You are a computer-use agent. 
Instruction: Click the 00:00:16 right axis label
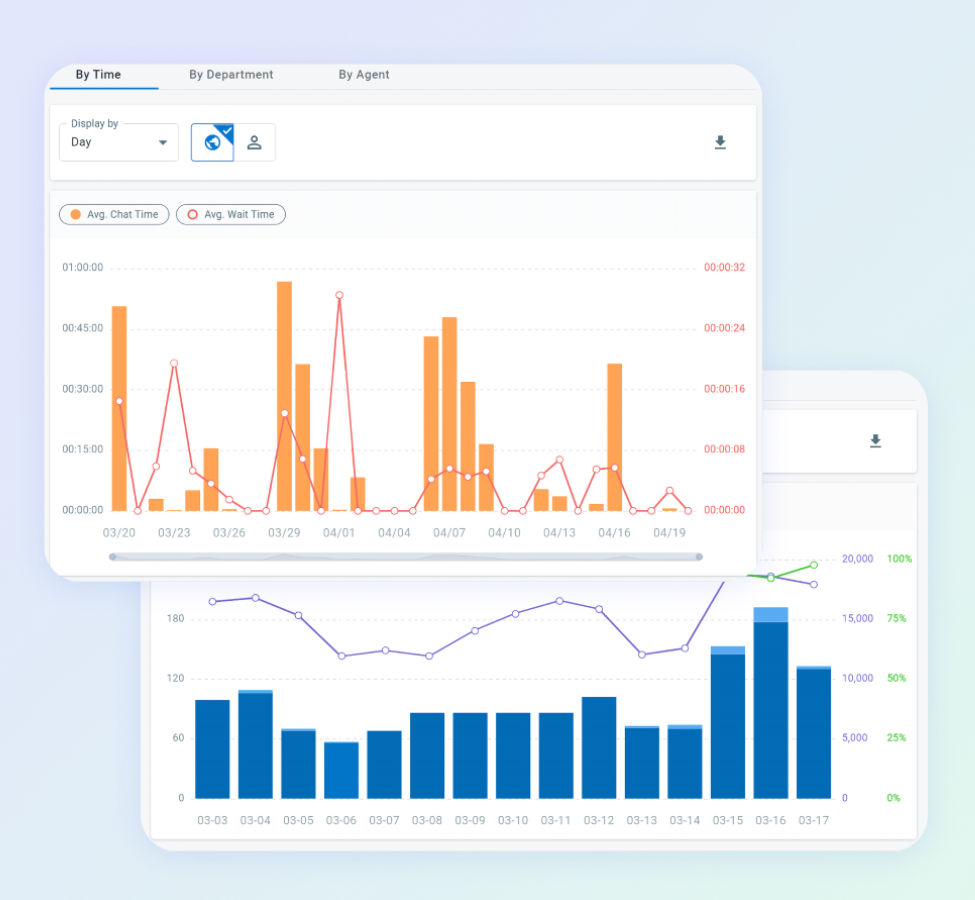point(724,389)
